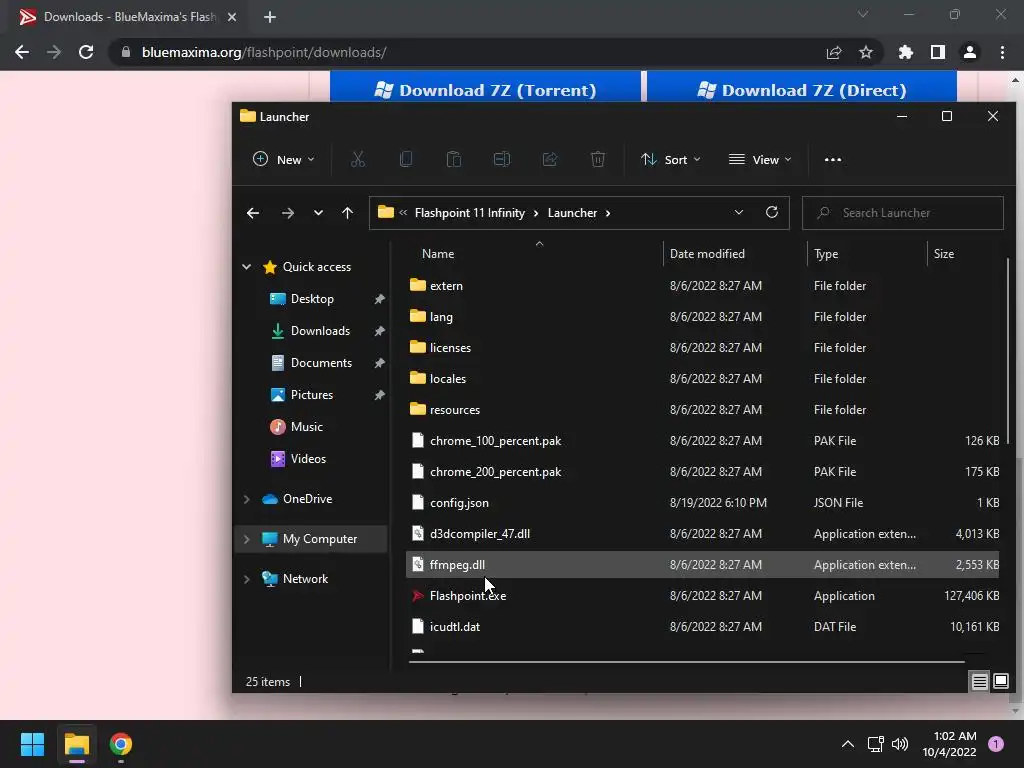Expand the My Computer tree node
Screen dimensions: 1024x768
click(247, 539)
